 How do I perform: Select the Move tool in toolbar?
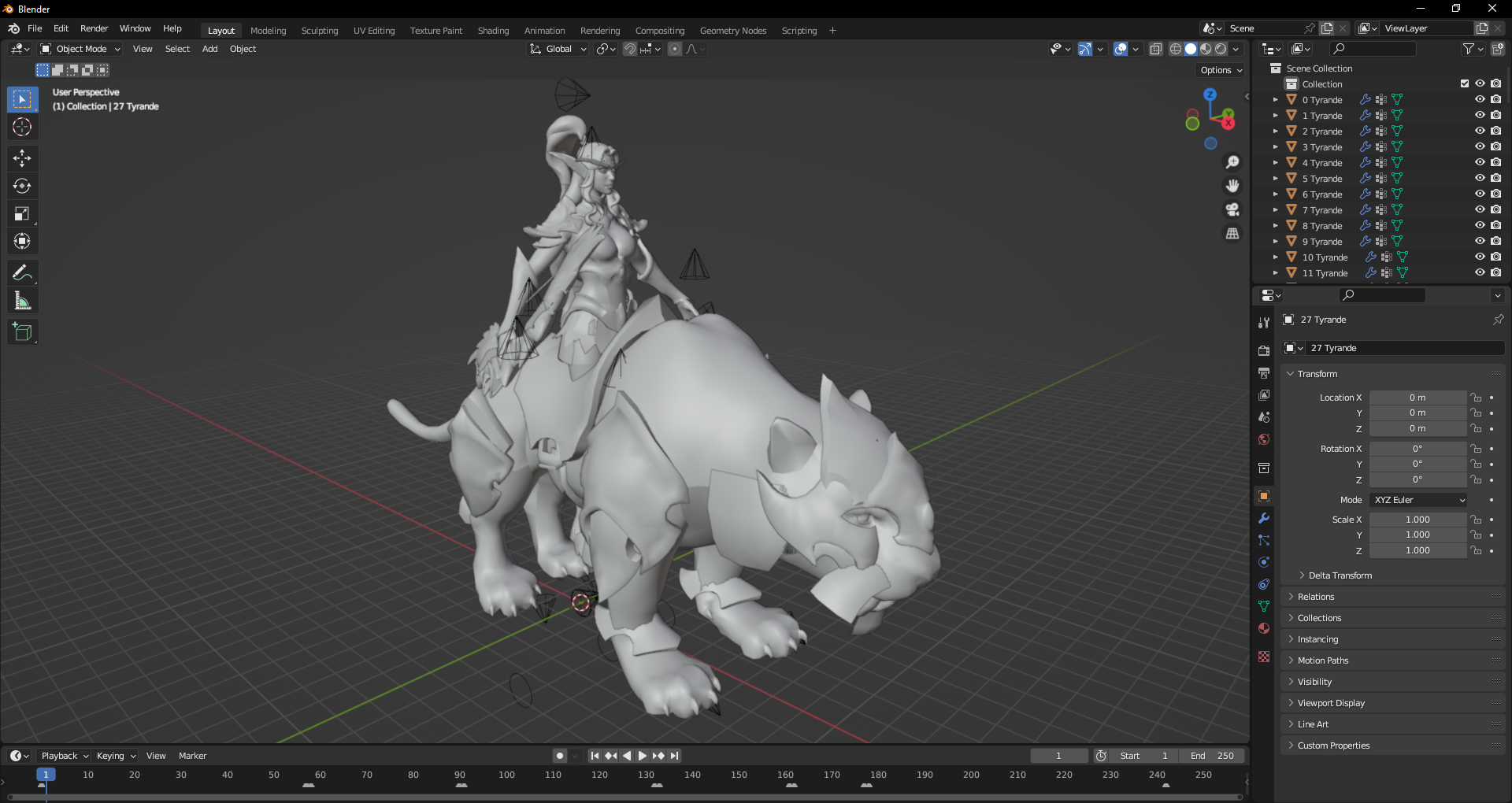22,158
